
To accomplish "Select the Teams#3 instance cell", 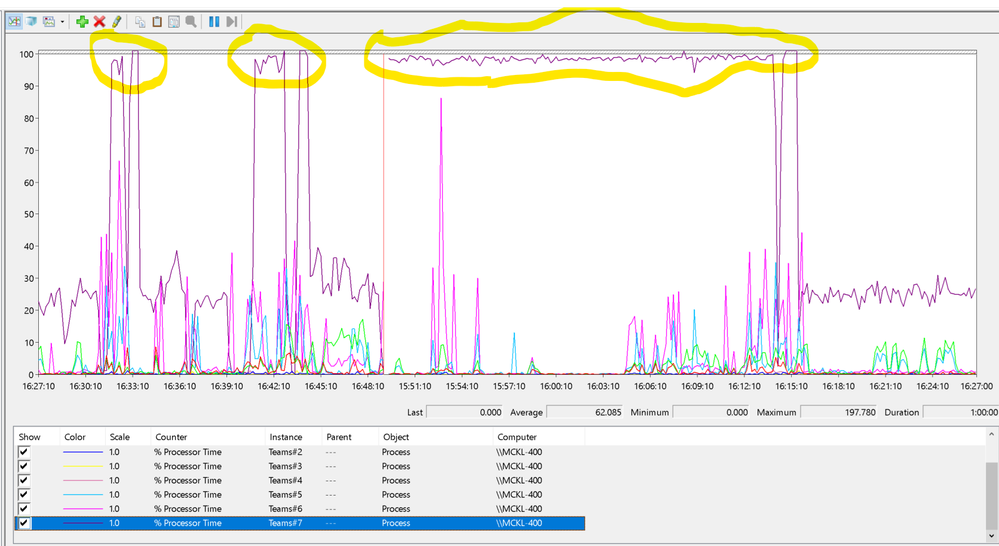I will tap(285, 466).
